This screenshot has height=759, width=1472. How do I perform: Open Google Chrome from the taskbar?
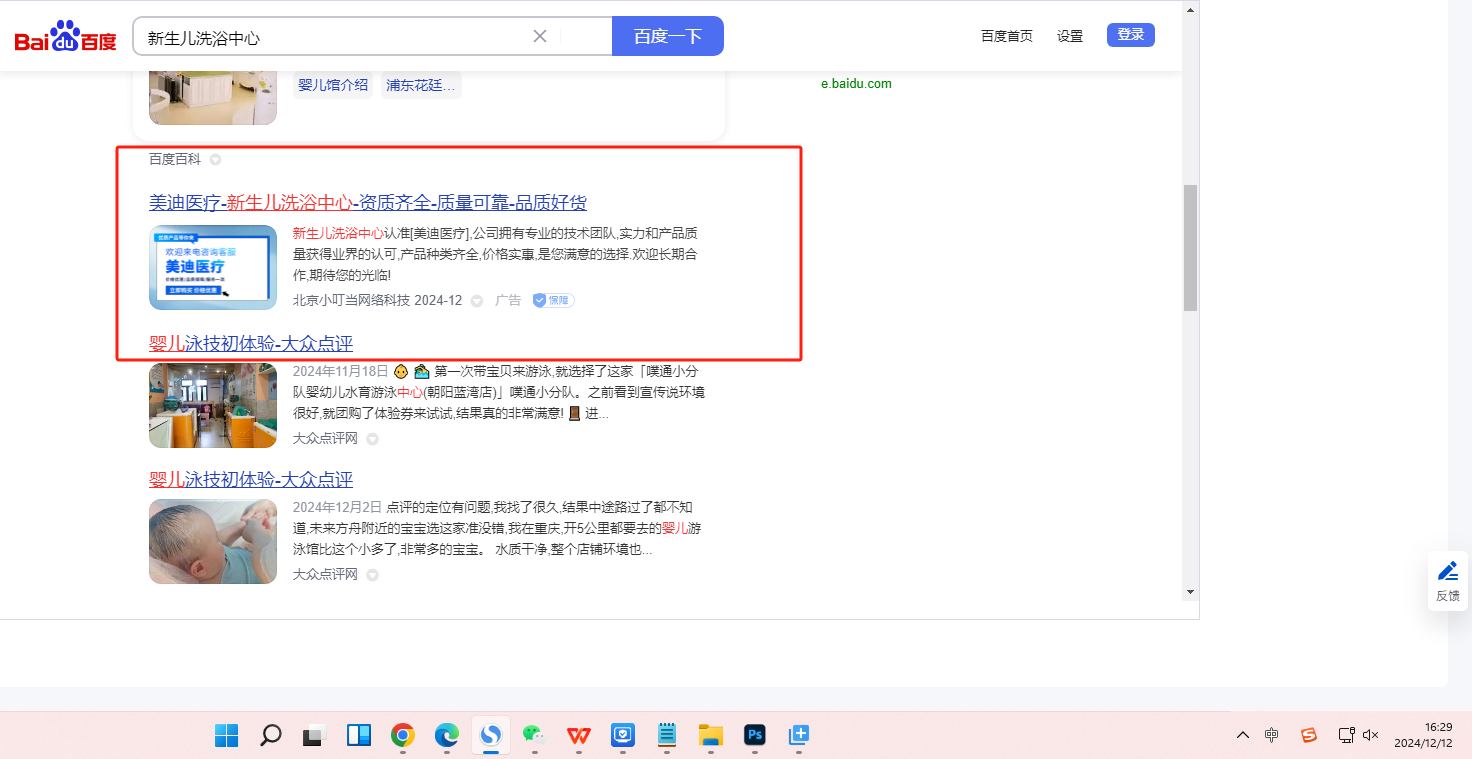tap(403, 736)
